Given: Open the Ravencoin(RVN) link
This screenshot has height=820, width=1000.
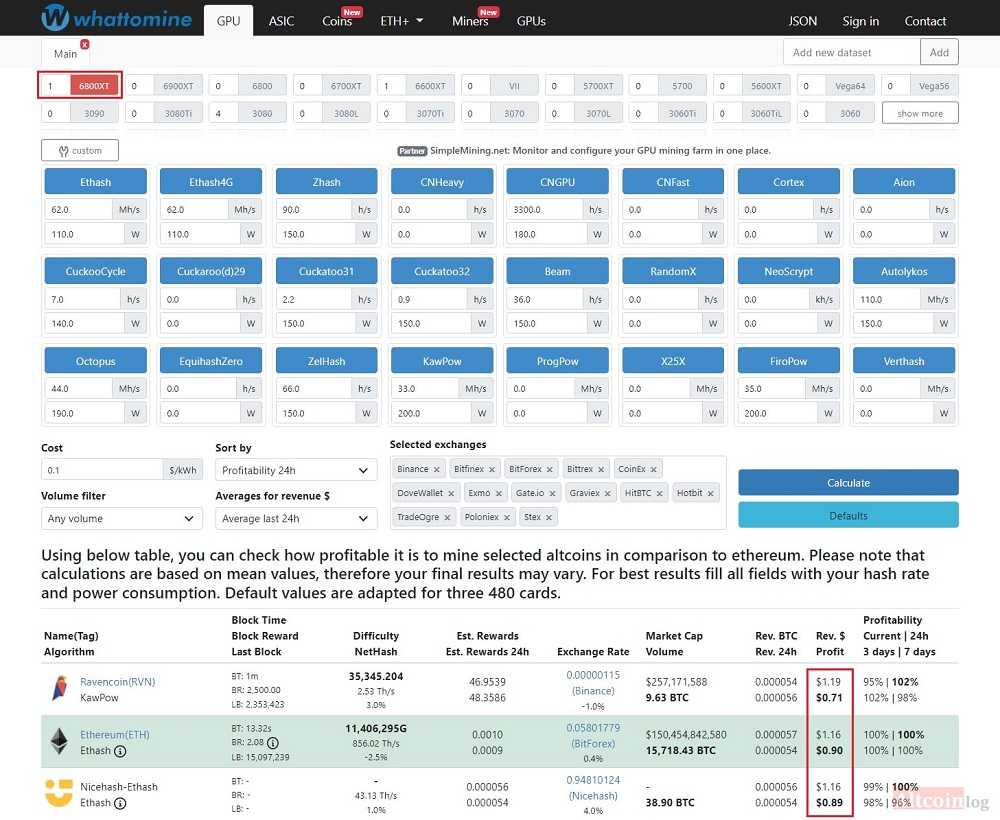Looking at the screenshot, I should (x=117, y=682).
